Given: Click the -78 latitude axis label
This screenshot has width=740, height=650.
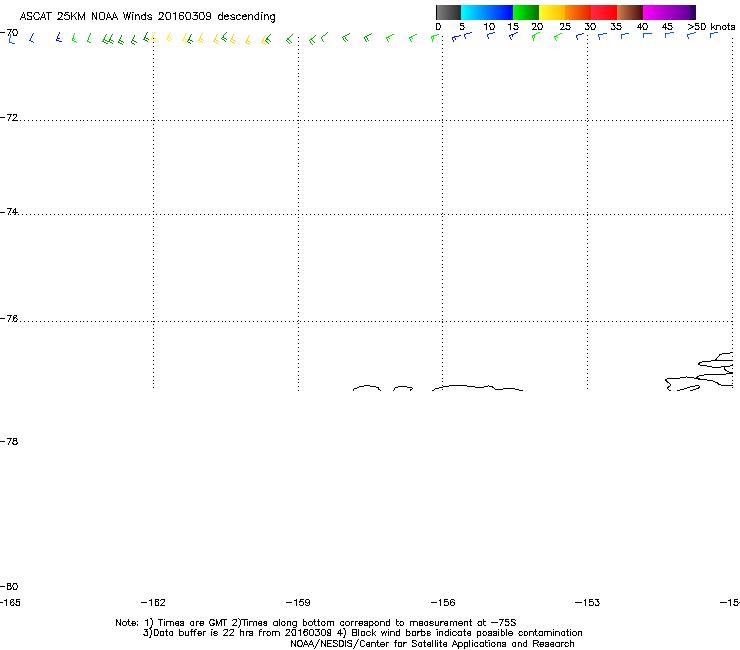Looking at the screenshot, I should (9, 441).
